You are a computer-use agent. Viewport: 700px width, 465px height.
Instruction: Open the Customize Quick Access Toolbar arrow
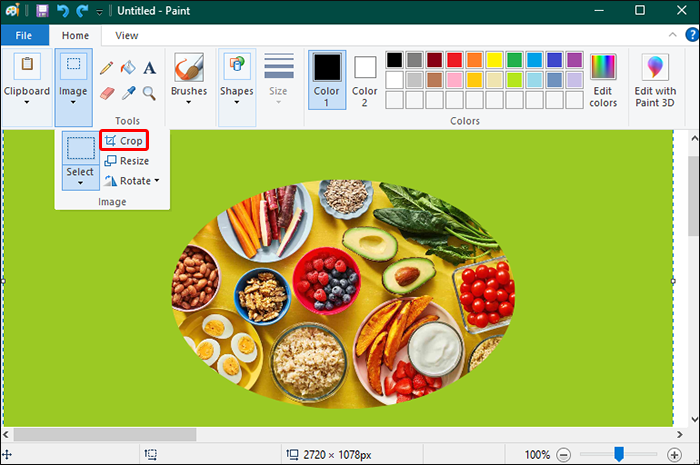tap(99, 12)
